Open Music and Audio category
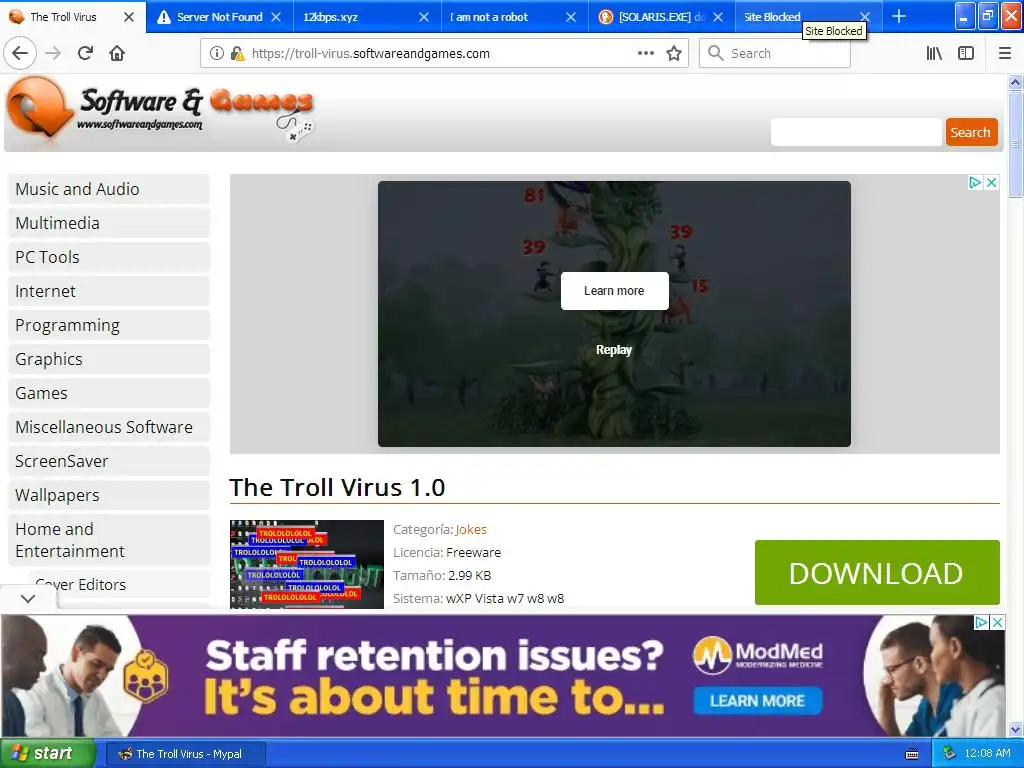The image size is (1024, 768). tap(108, 189)
